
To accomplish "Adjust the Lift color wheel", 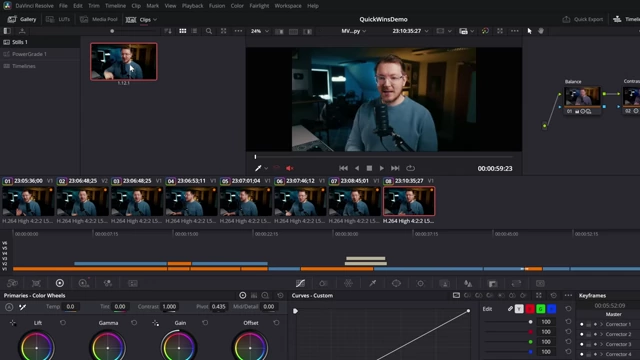I will [x=37, y=348].
